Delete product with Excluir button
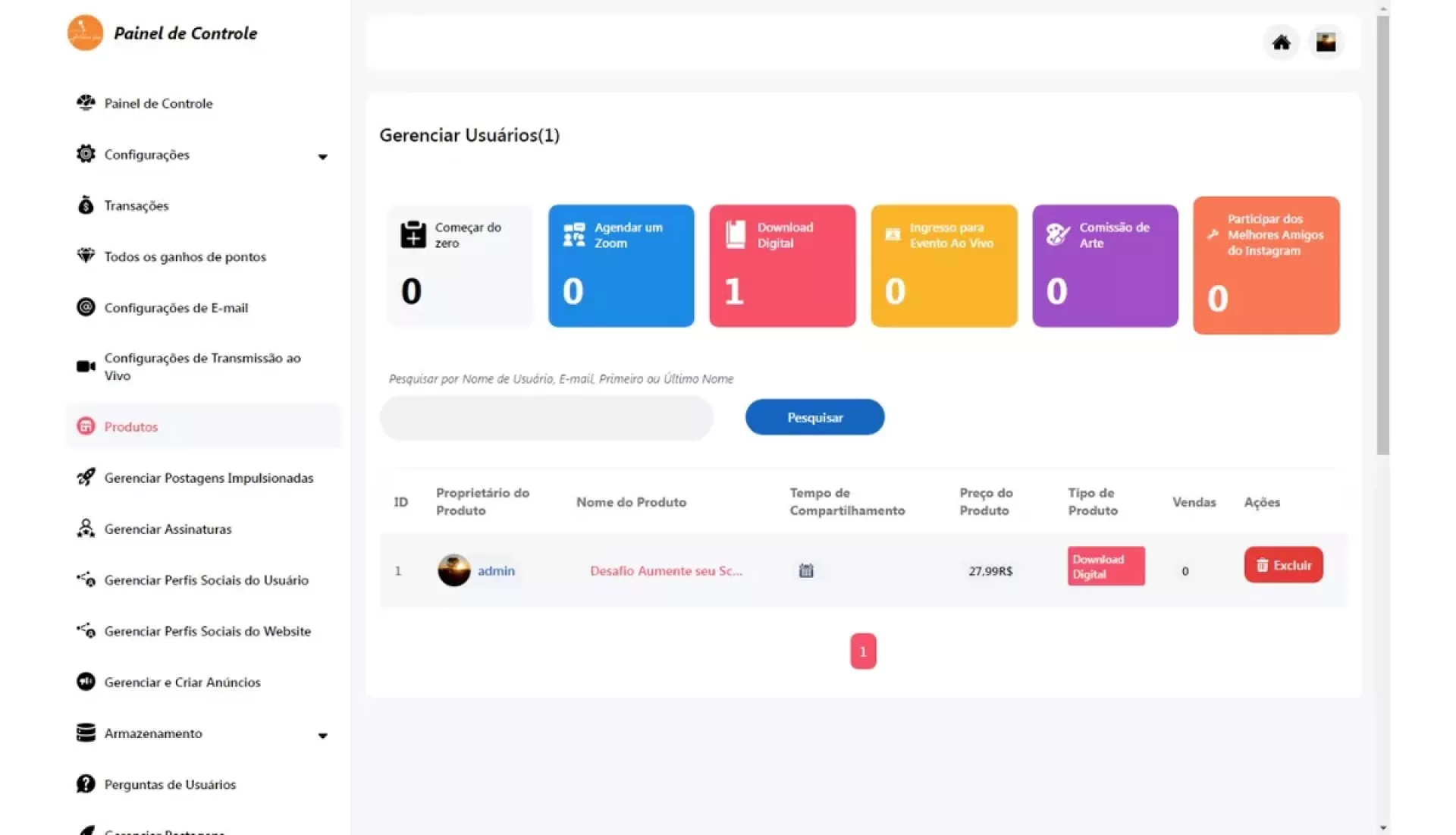Image resolution: width=1456 pixels, height=835 pixels. pos(1283,565)
